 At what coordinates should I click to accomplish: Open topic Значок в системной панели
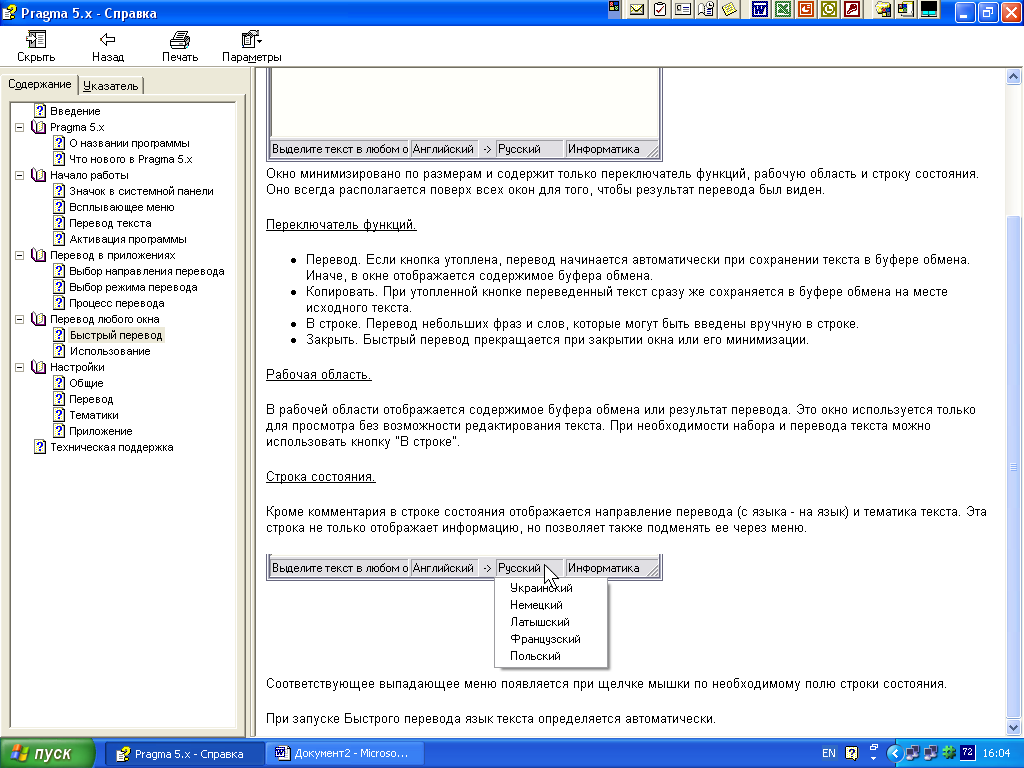[141, 191]
